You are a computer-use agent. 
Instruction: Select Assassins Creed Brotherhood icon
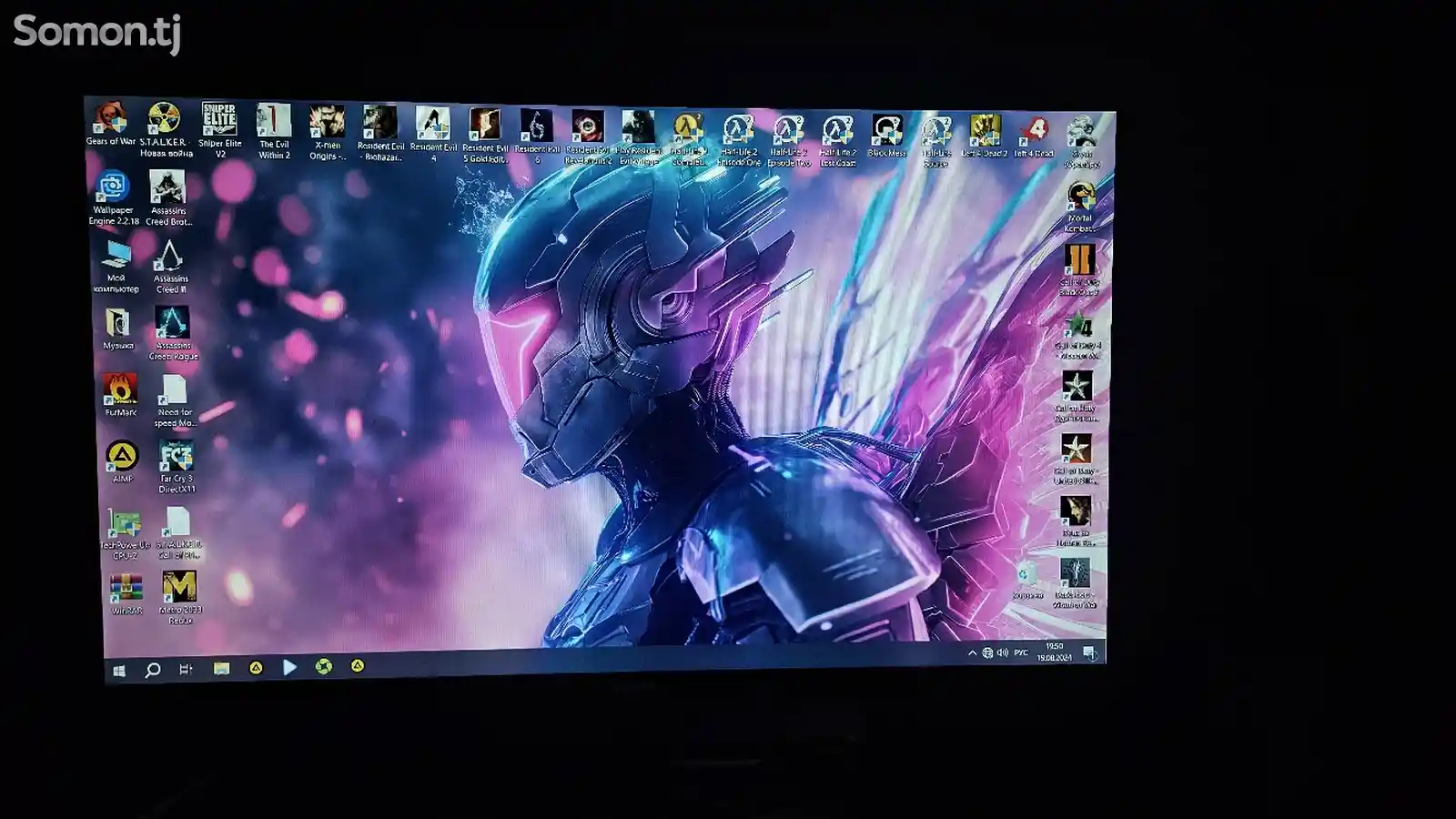point(168,198)
